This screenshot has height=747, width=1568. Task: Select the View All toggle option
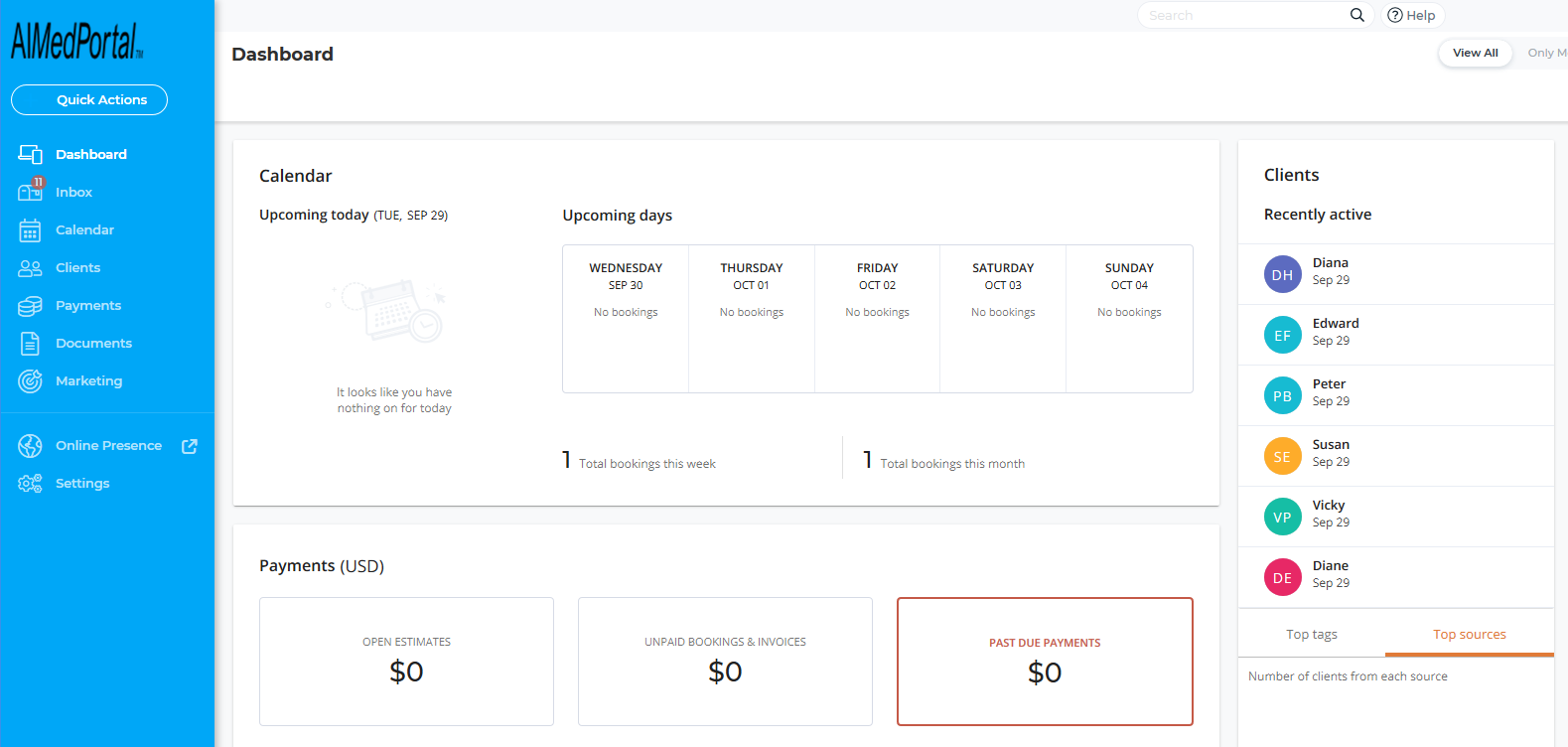tap(1475, 53)
